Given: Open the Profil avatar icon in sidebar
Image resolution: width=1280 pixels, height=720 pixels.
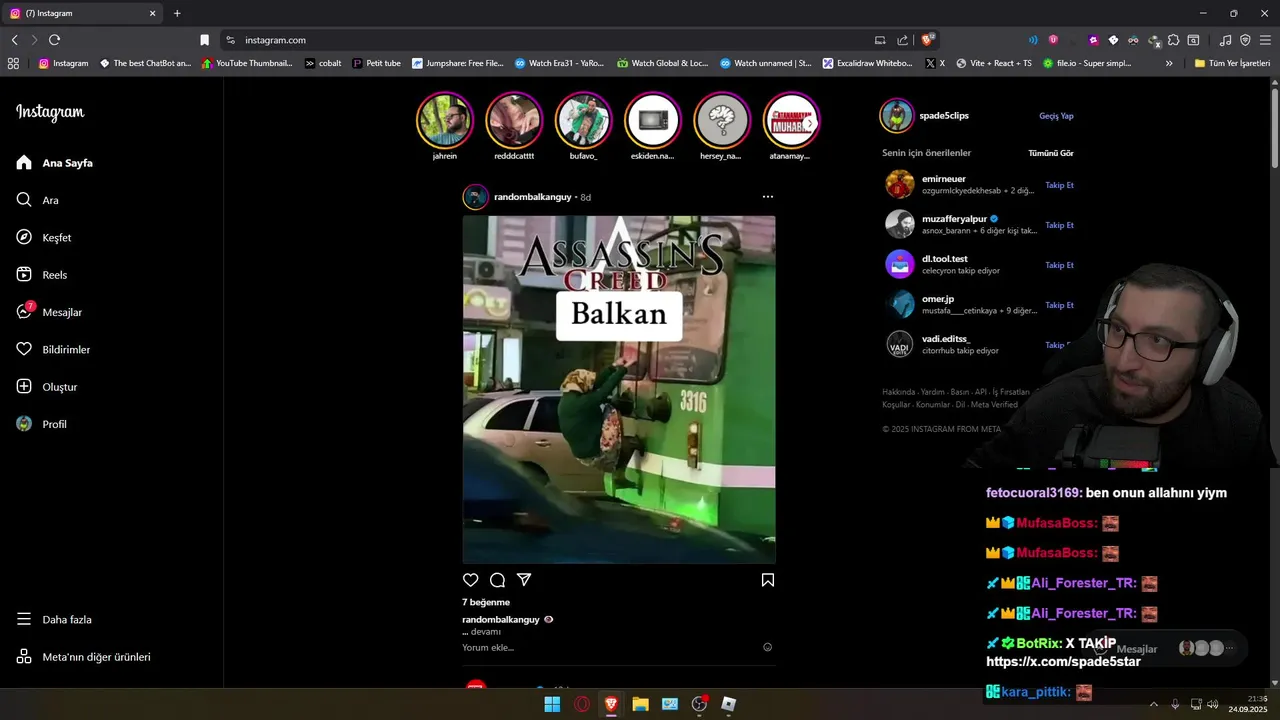Looking at the screenshot, I should tap(24, 424).
